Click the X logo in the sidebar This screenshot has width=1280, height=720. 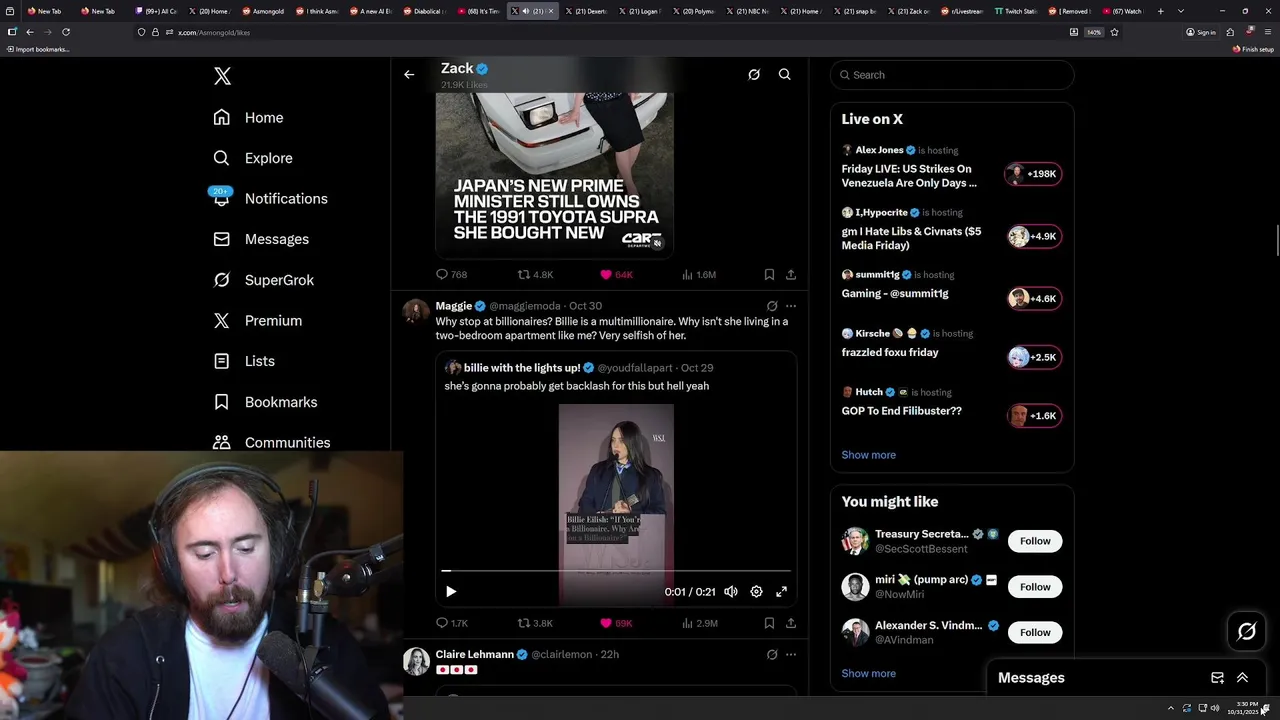pyautogui.click(x=222, y=76)
